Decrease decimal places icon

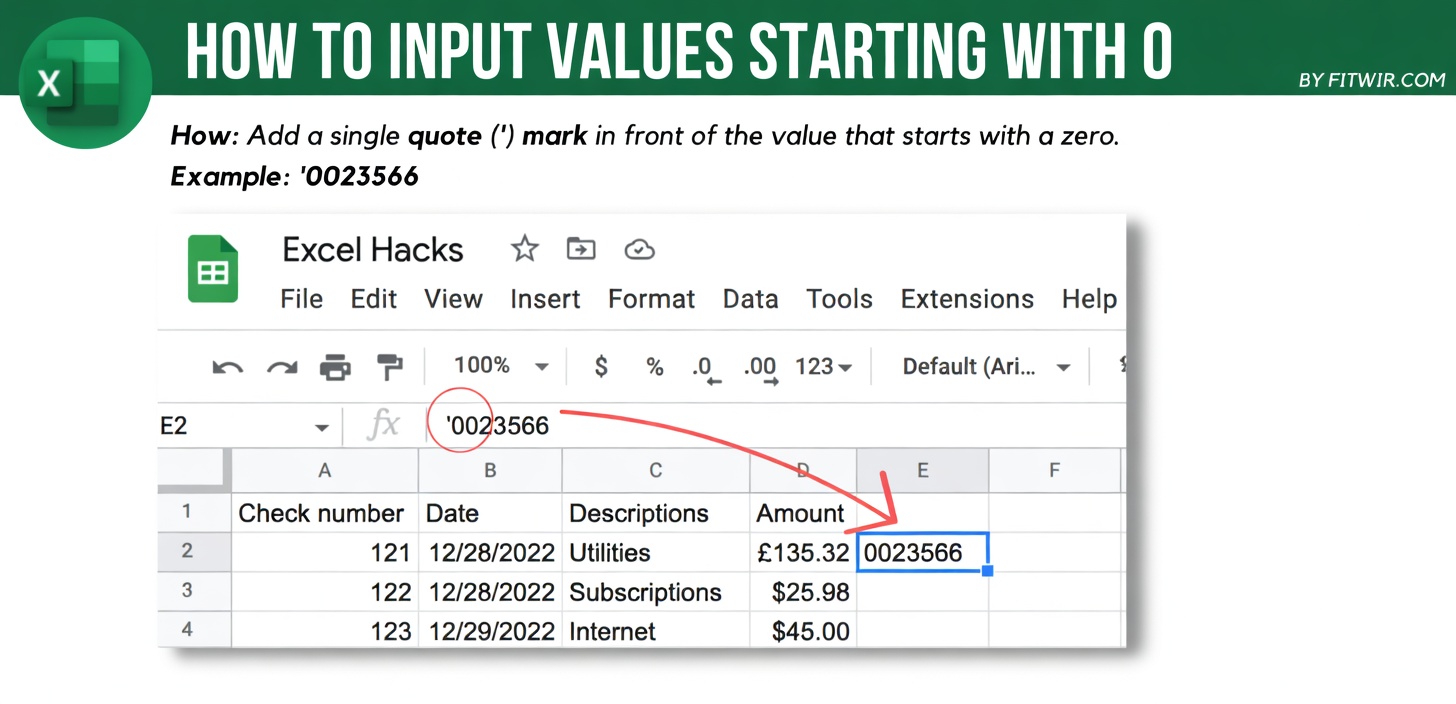coord(707,367)
